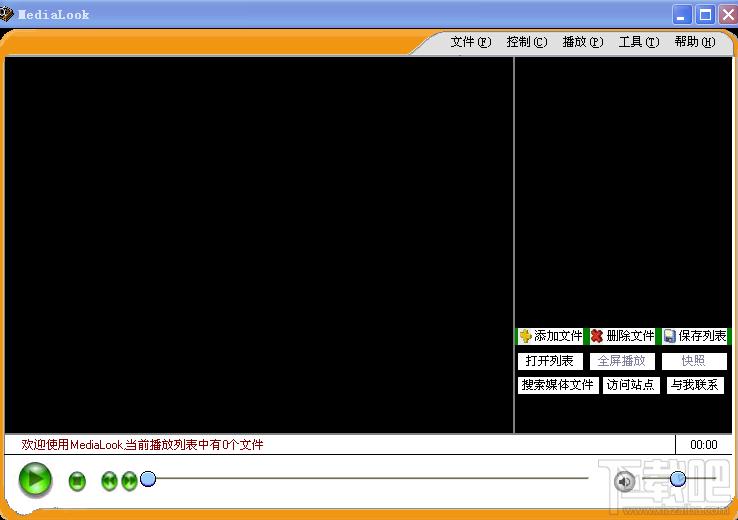Click the empty playlist panel
Viewport: 738px width, 520px height.
[624, 192]
